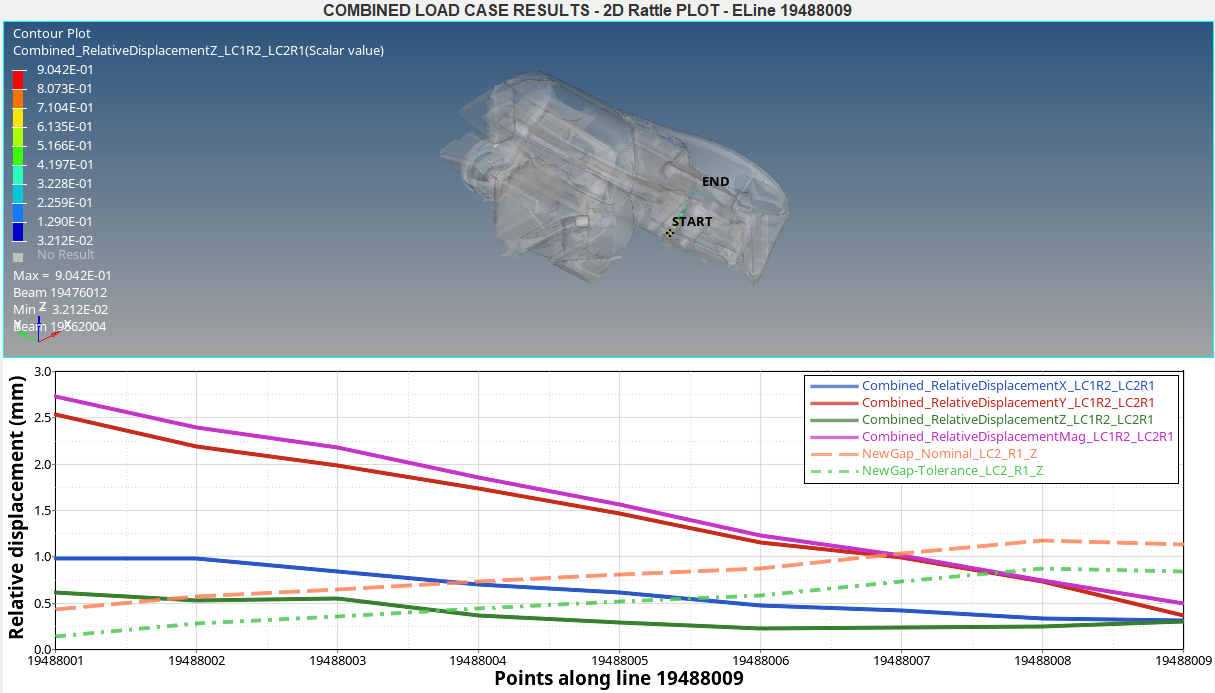The width and height of the screenshot is (1215, 693).
Task: Click legend value 5.166E-01
Action: [x=65, y=145]
